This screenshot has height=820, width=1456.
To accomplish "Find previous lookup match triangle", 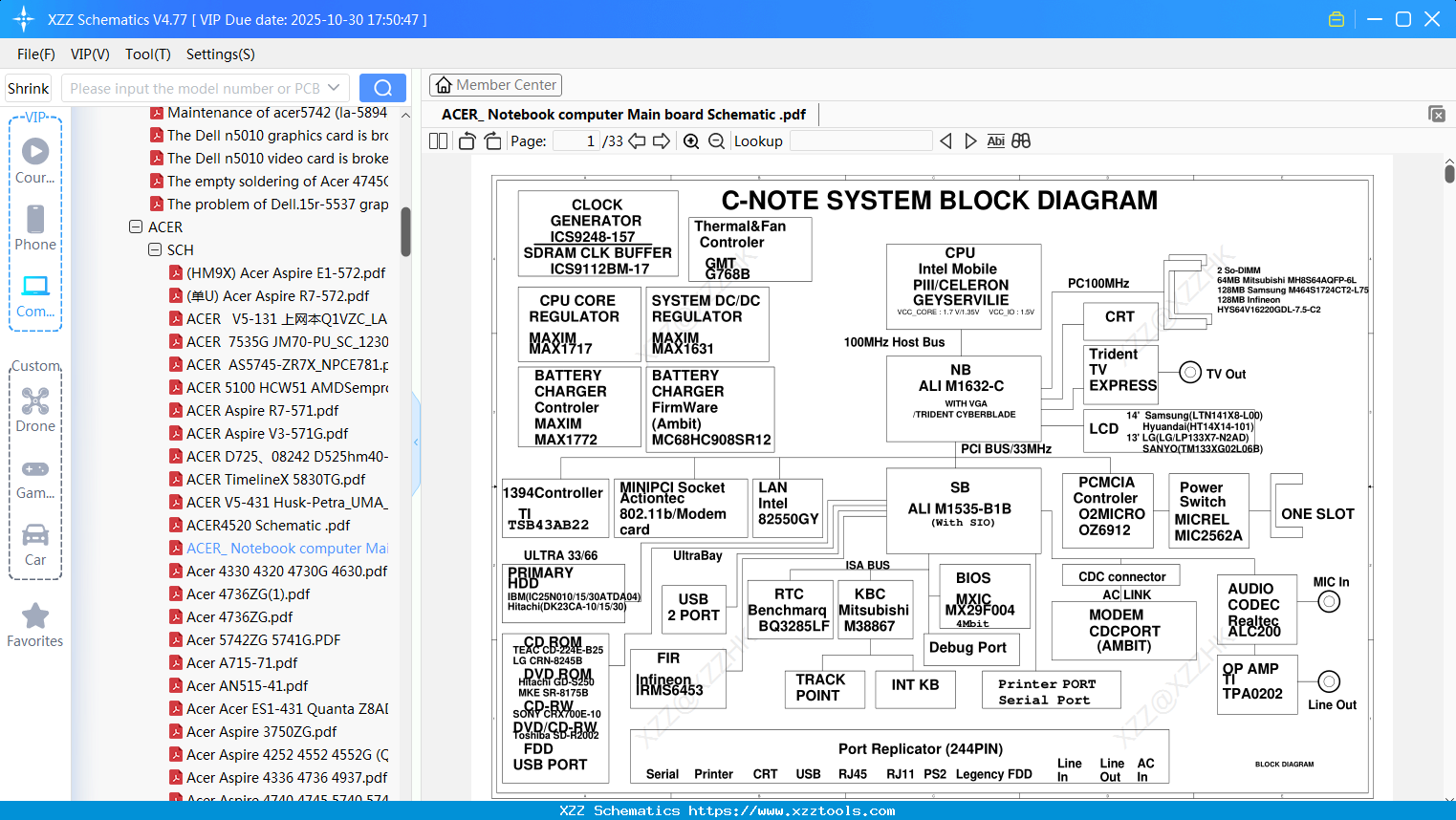I will [x=945, y=141].
